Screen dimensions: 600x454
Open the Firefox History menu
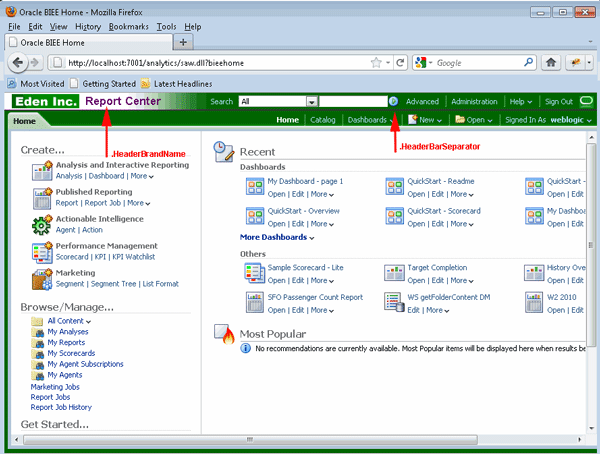tap(88, 26)
